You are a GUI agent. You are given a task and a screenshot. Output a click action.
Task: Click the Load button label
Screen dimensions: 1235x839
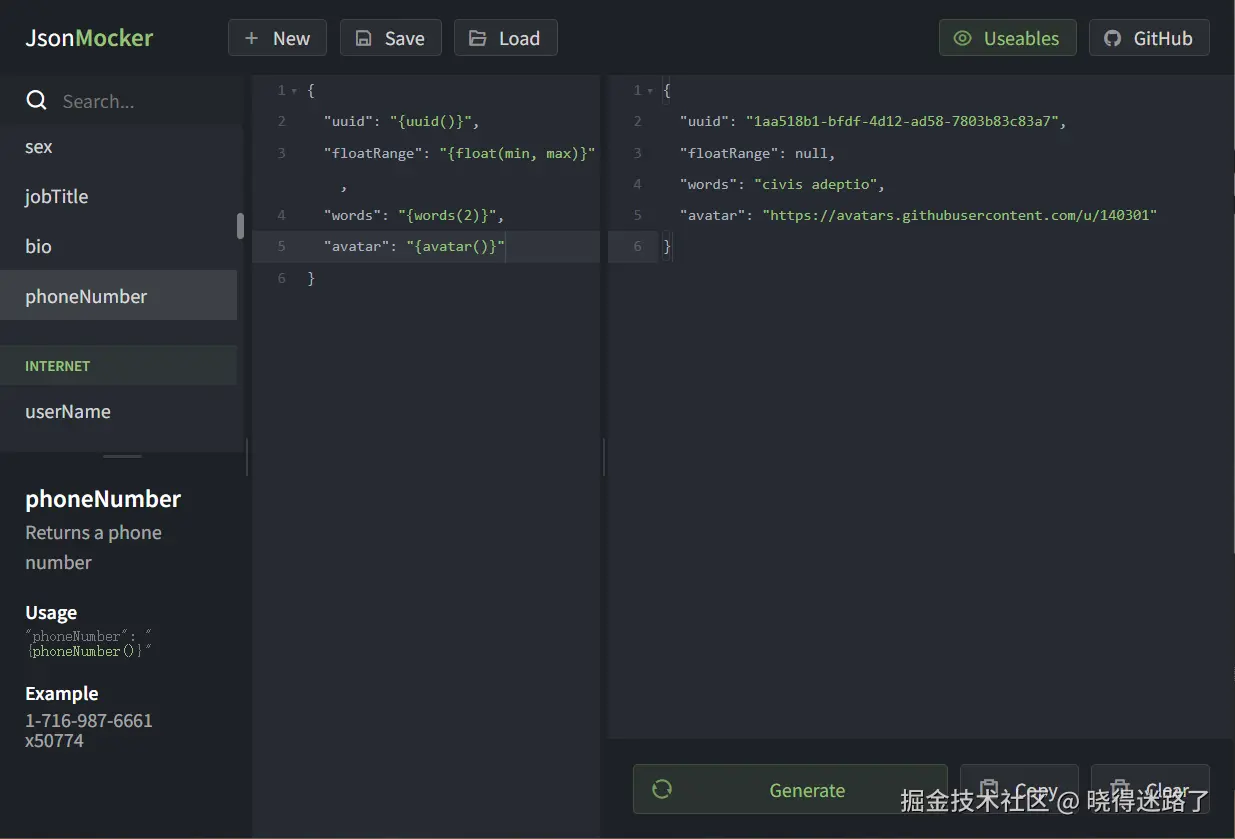tap(519, 38)
